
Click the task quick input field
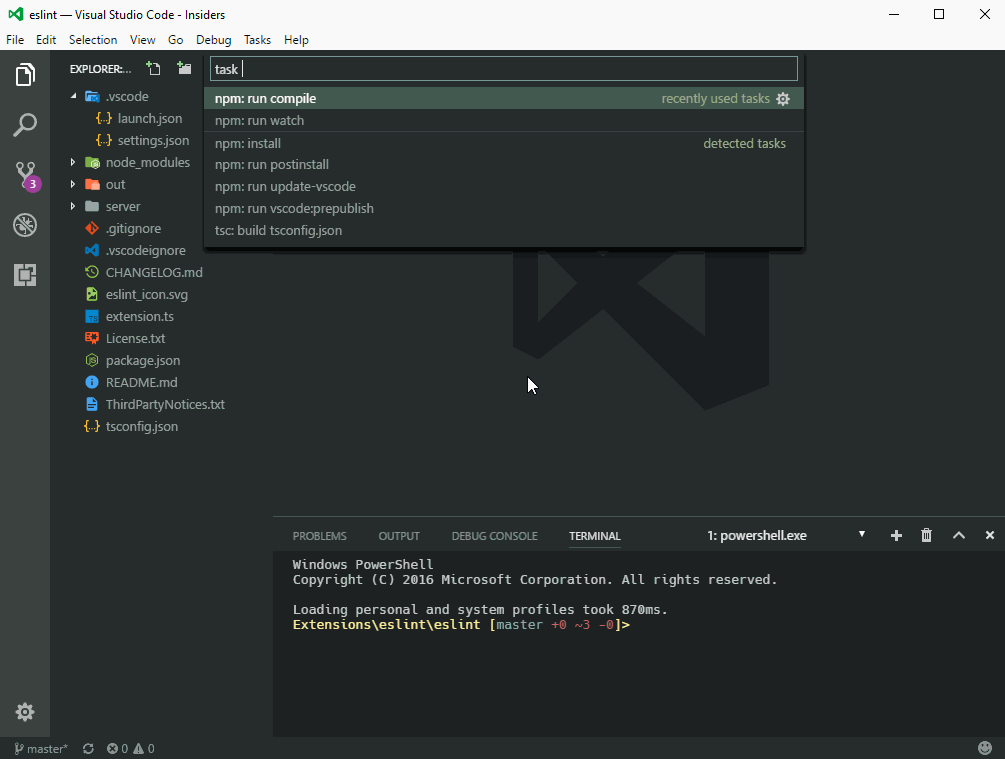pos(503,69)
